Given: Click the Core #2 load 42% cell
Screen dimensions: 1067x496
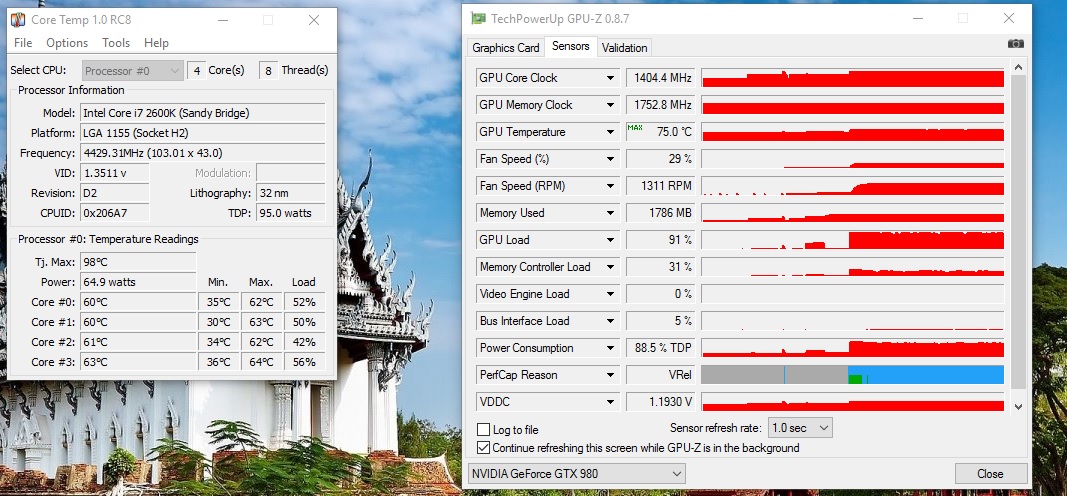Looking at the screenshot, I should click(304, 342).
